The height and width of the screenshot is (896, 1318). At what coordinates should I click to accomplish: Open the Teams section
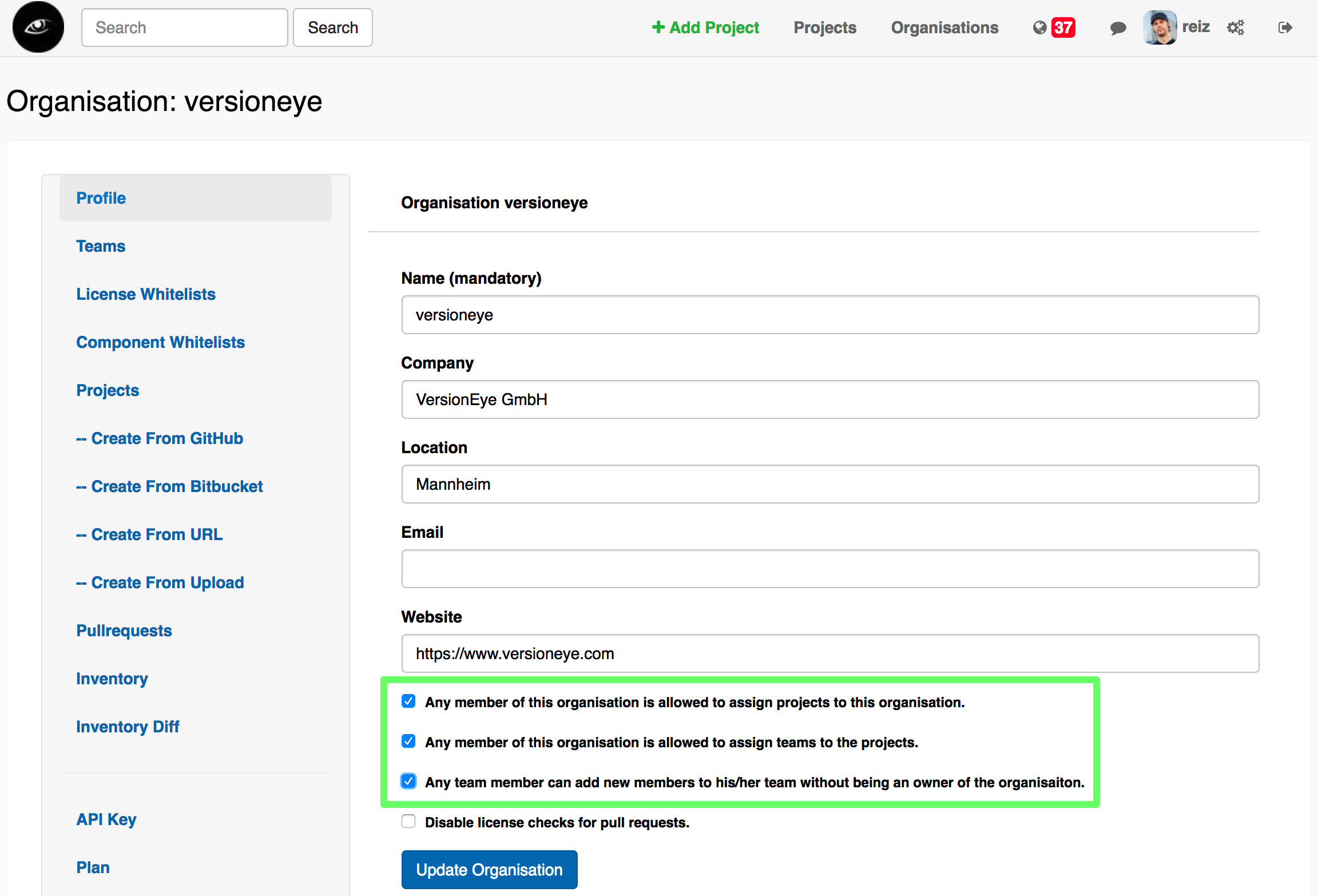[100, 246]
